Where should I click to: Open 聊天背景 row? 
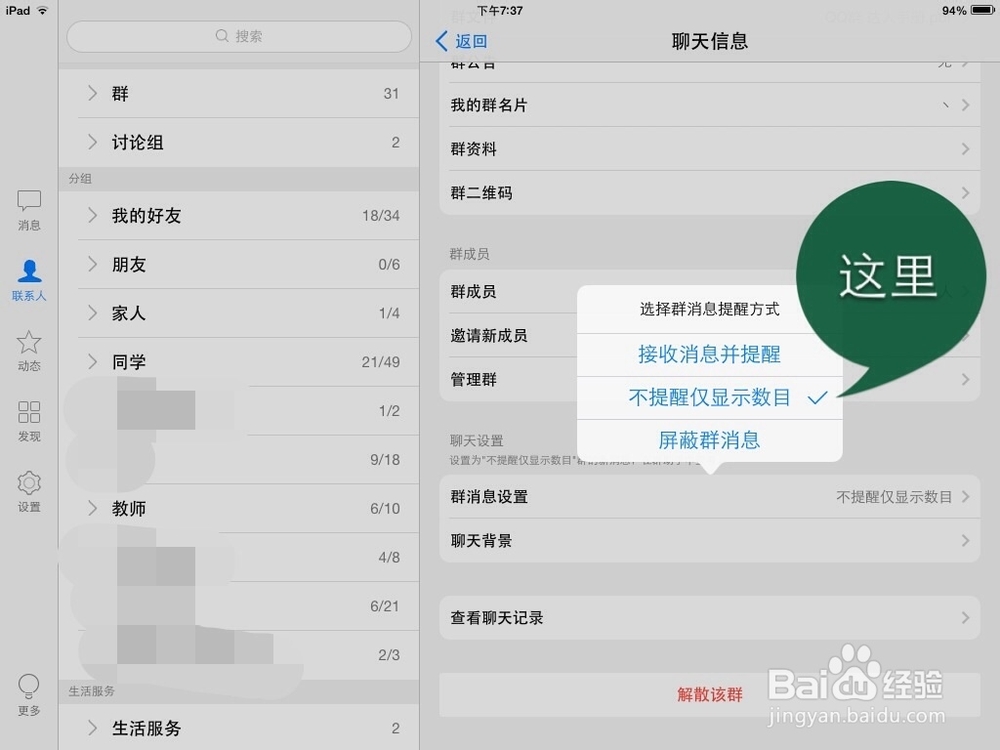(x=709, y=541)
